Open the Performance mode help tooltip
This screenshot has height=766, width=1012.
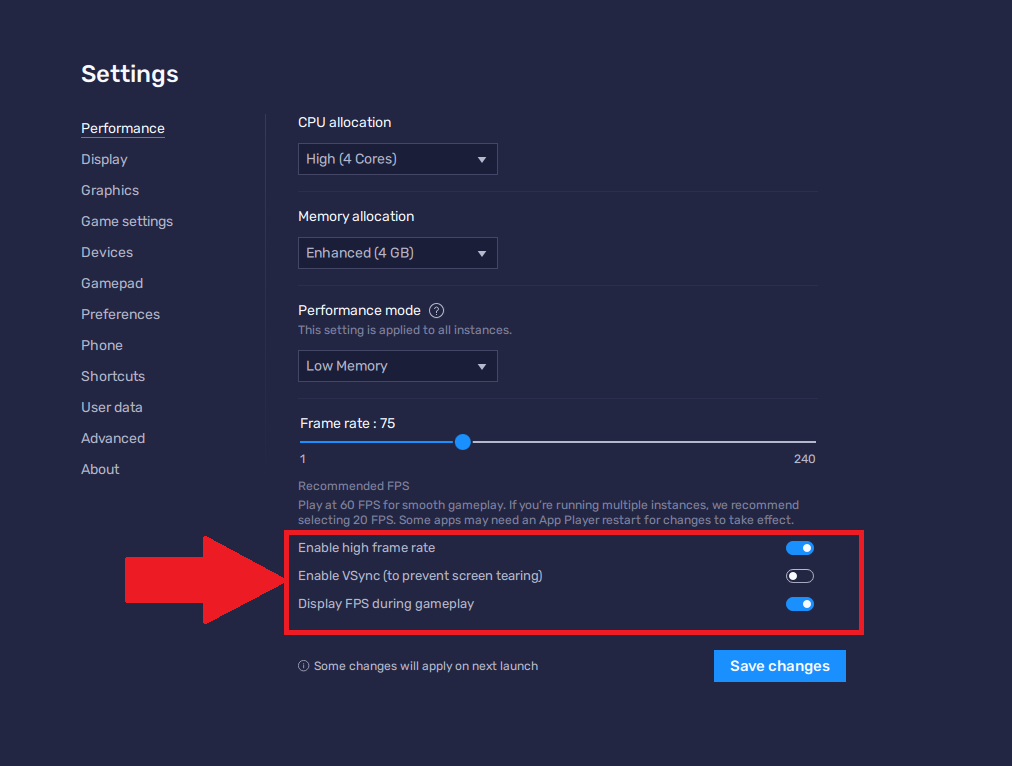click(436, 310)
